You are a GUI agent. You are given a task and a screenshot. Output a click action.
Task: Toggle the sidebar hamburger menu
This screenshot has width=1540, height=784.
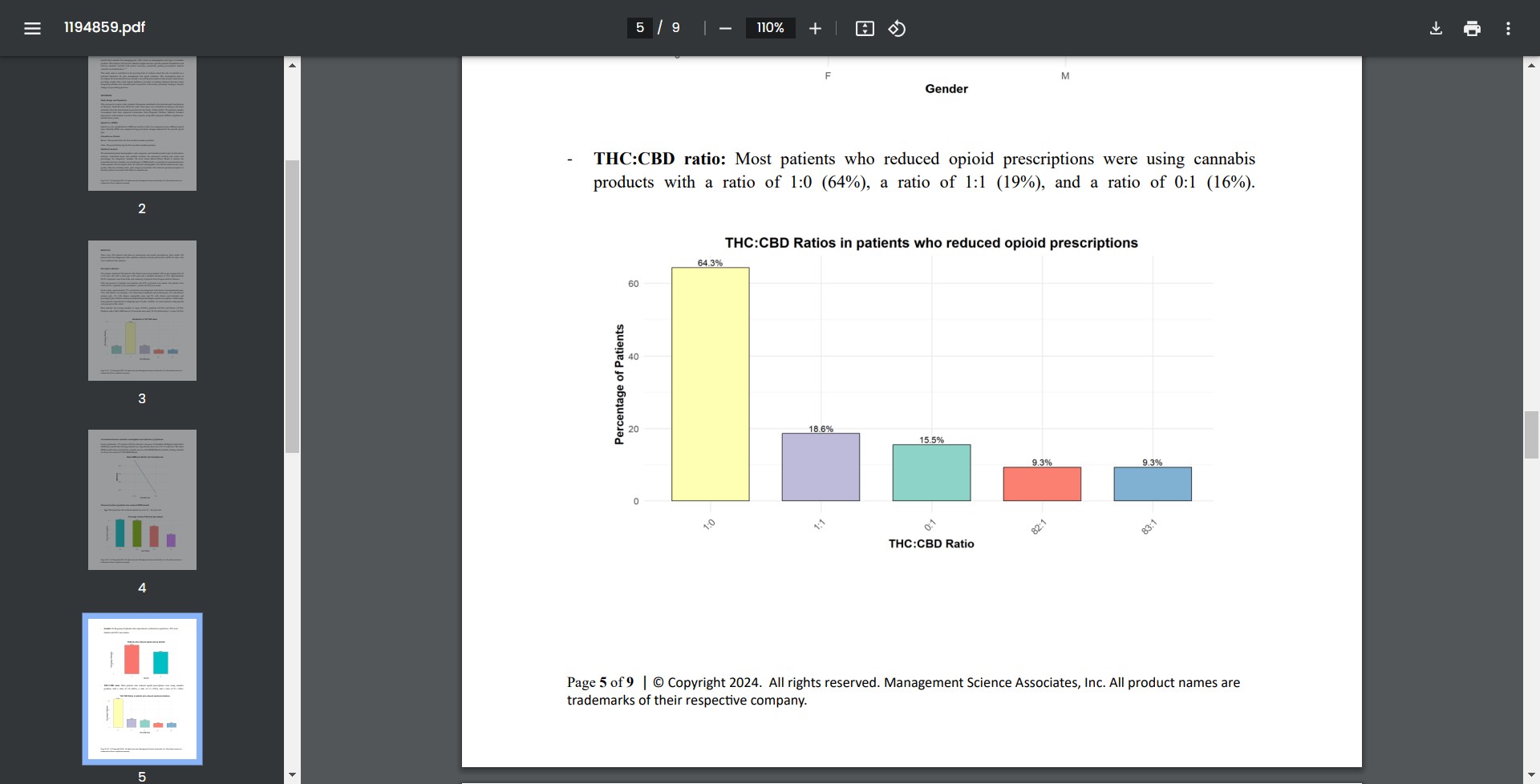32,28
